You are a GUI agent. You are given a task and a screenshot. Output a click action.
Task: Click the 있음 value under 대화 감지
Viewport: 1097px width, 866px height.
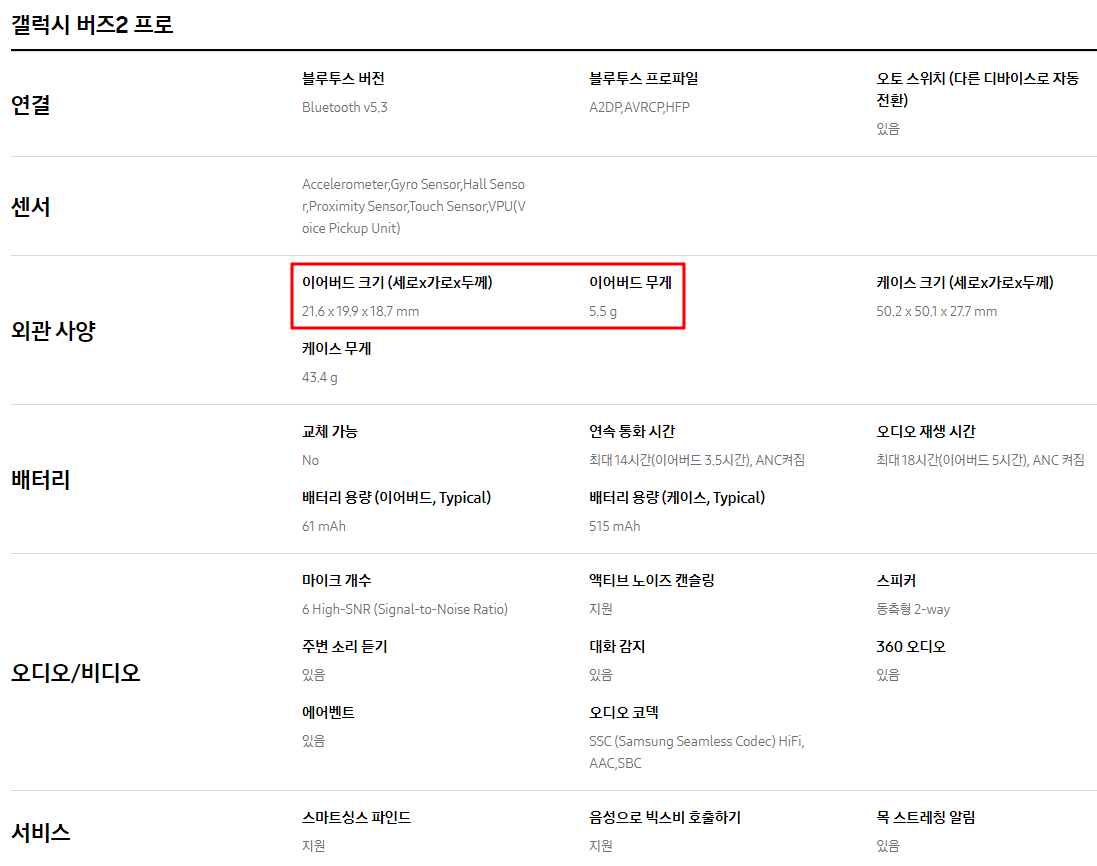pyautogui.click(x=600, y=675)
